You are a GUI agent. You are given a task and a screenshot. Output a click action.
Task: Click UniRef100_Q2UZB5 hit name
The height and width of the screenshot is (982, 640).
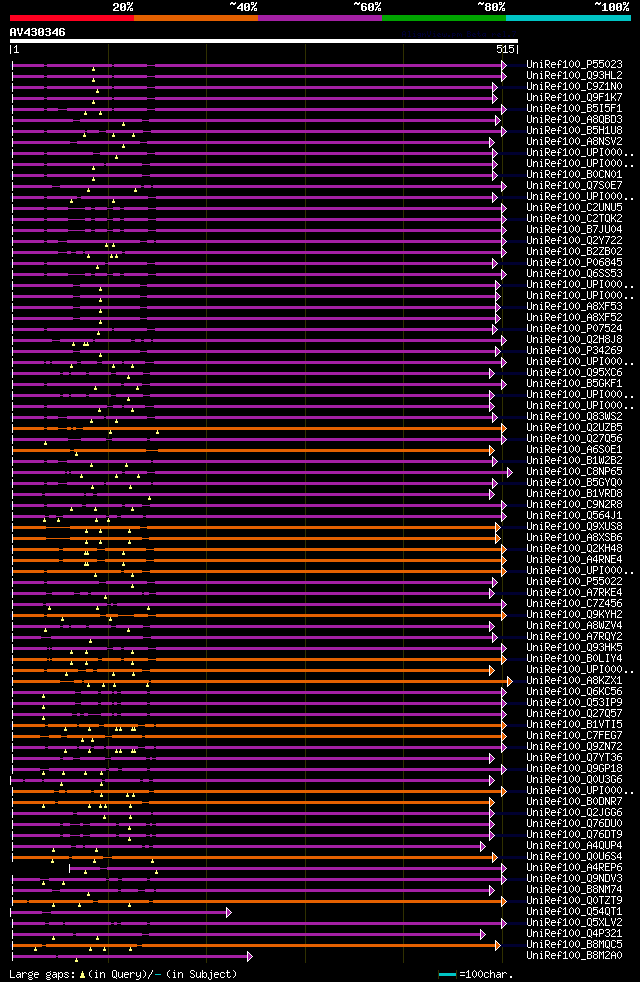pyautogui.click(x=574, y=428)
